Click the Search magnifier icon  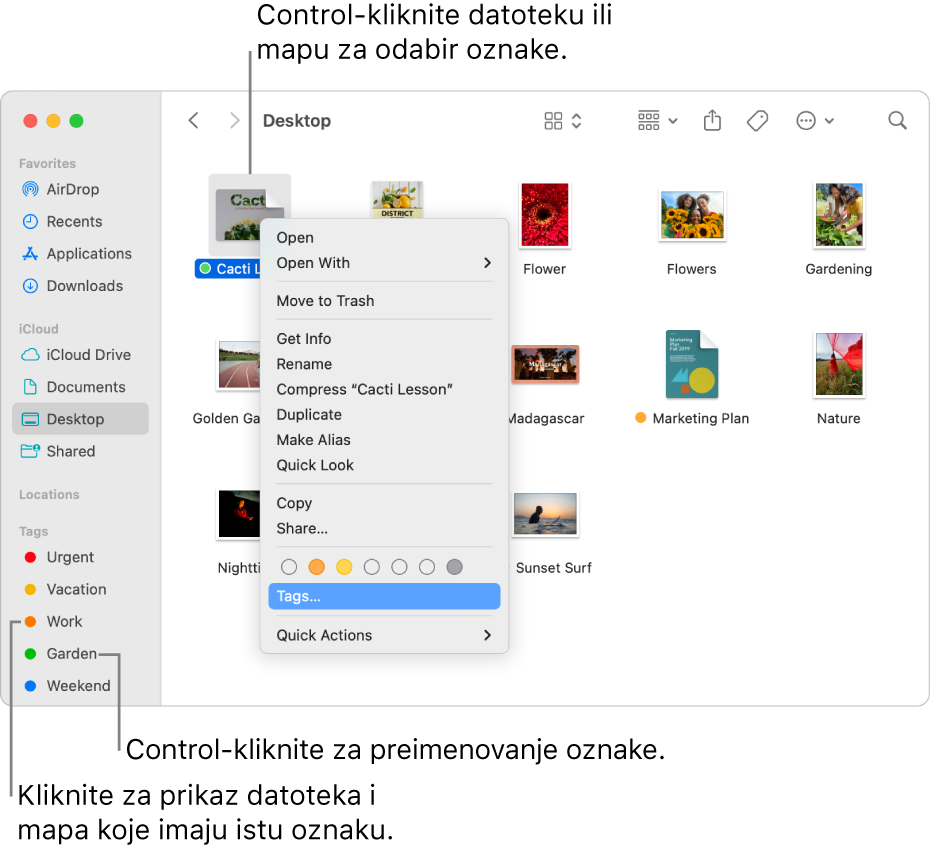[x=897, y=121]
